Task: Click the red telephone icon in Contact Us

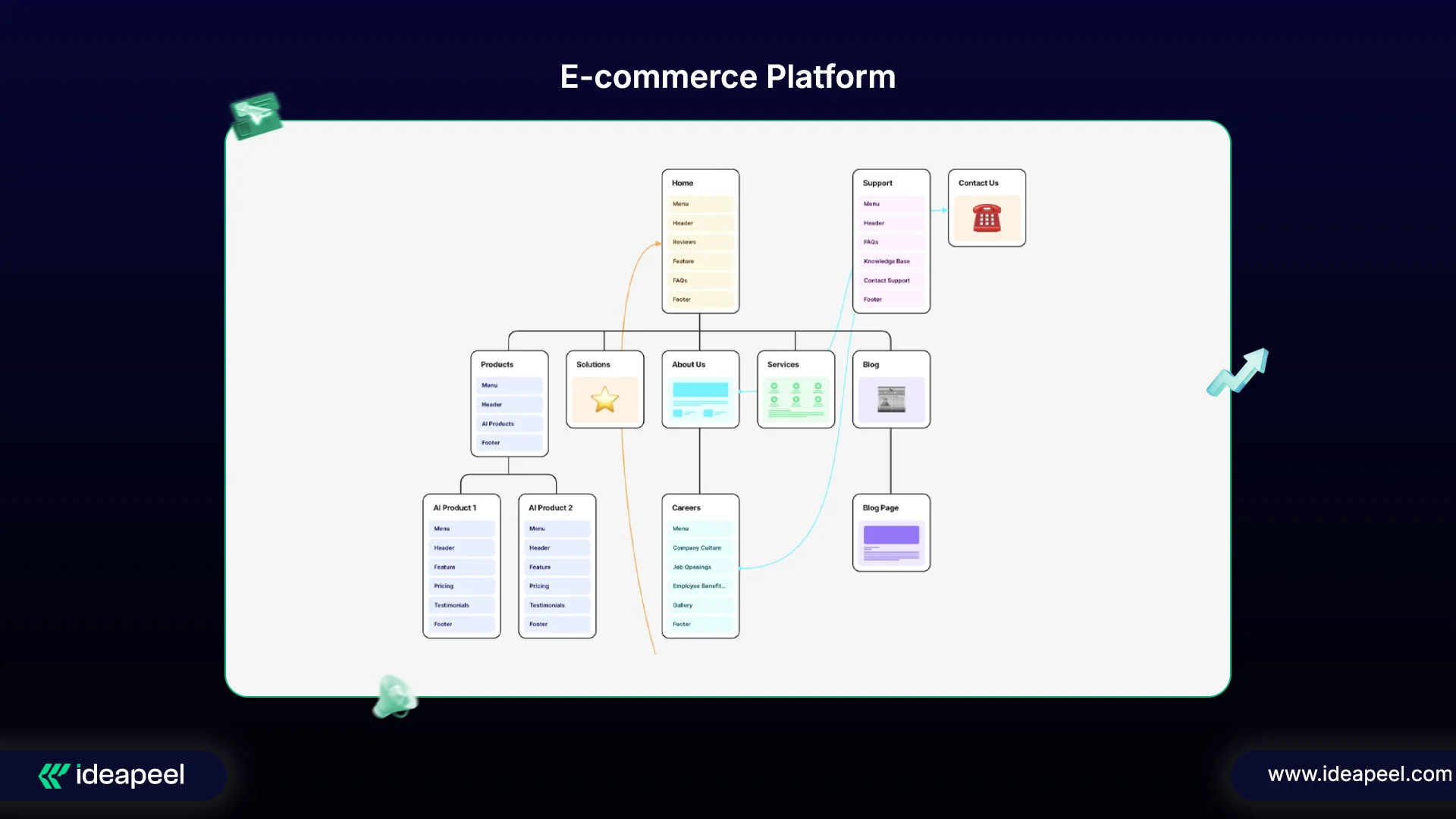Action: click(x=987, y=218)
